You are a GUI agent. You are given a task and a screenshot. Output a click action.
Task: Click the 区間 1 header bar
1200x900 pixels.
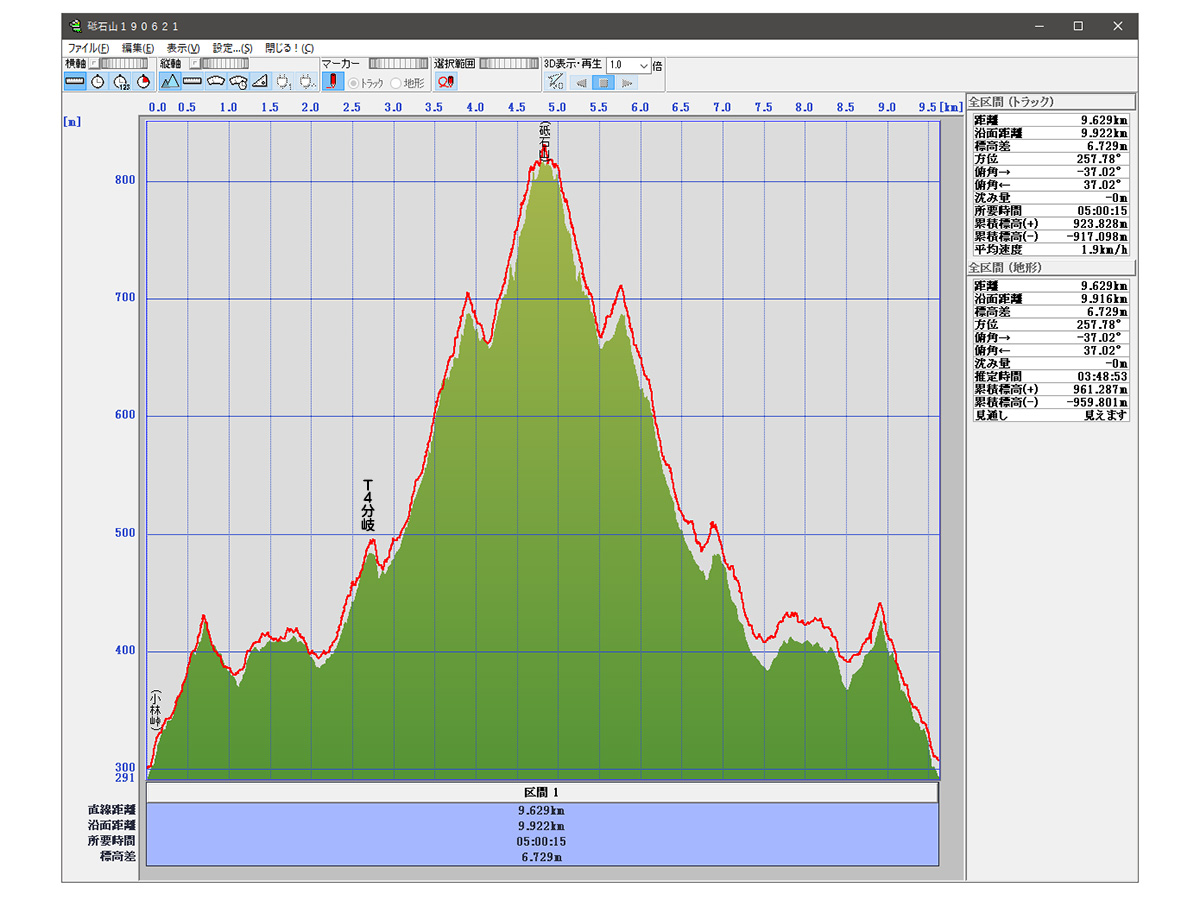[542, 792]
